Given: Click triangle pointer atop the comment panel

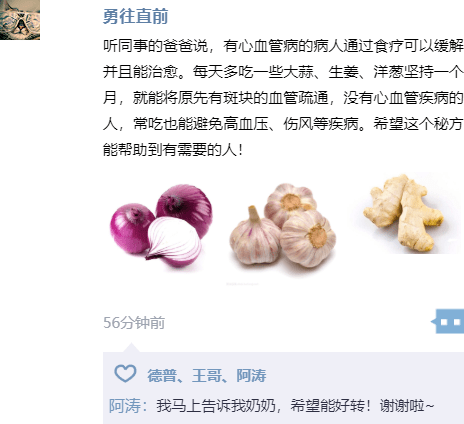Looking at the screenshot, I should click(131, 347).
